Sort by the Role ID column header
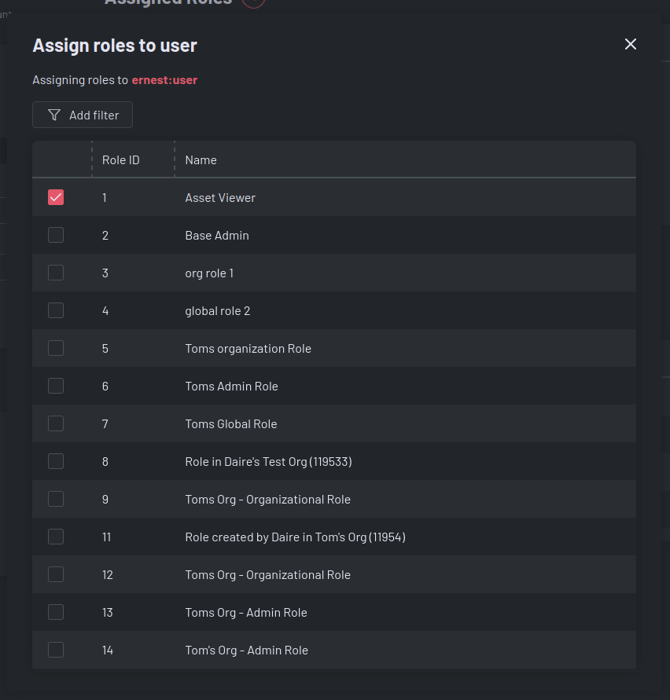The image size is (670, 700). [x=121, y=160]
